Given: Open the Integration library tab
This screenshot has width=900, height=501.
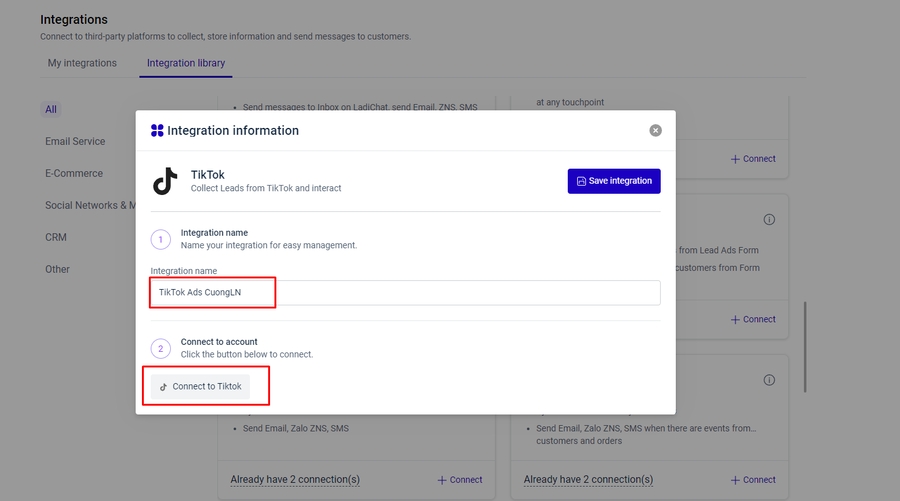Looking at the screenshot, I should point(186,63).
